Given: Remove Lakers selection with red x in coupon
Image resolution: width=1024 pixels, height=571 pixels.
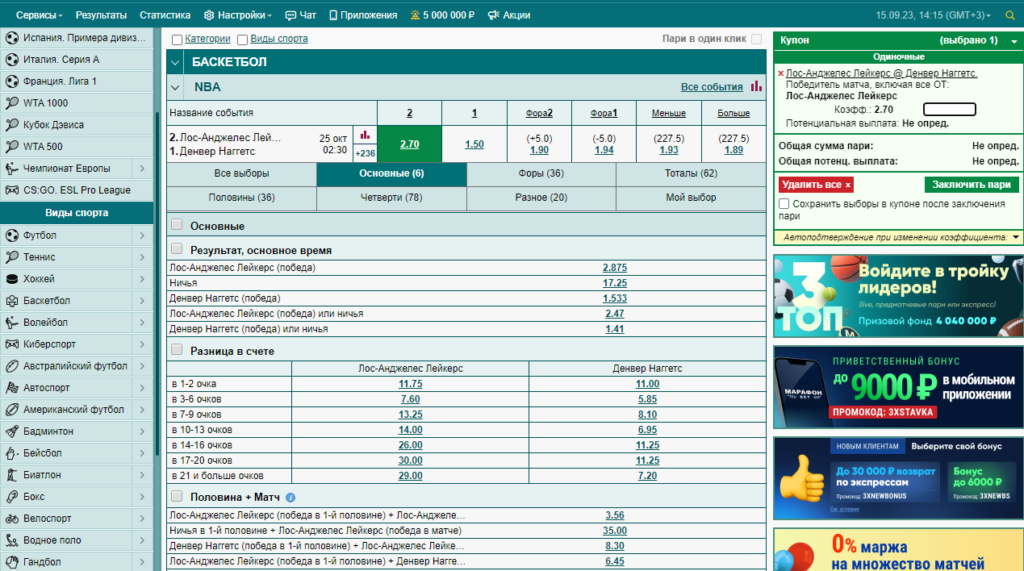Looking at the screenshot, I should coord(780,73).
